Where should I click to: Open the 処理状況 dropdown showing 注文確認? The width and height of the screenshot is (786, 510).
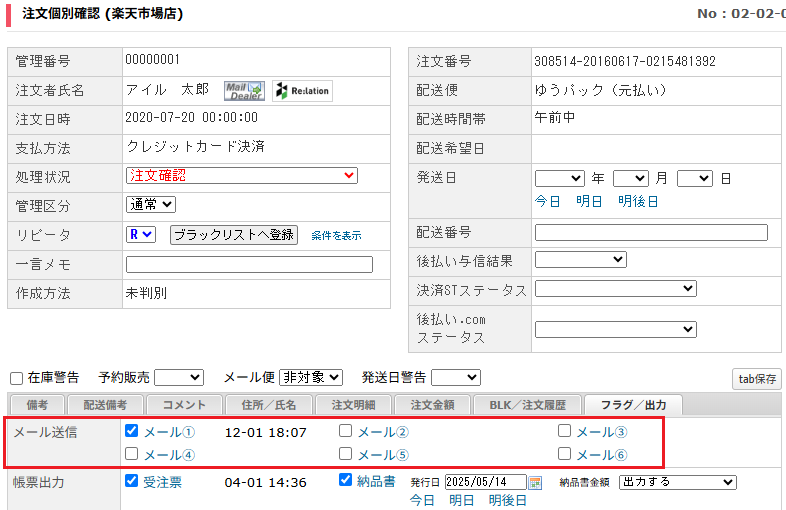pos(242,176)
